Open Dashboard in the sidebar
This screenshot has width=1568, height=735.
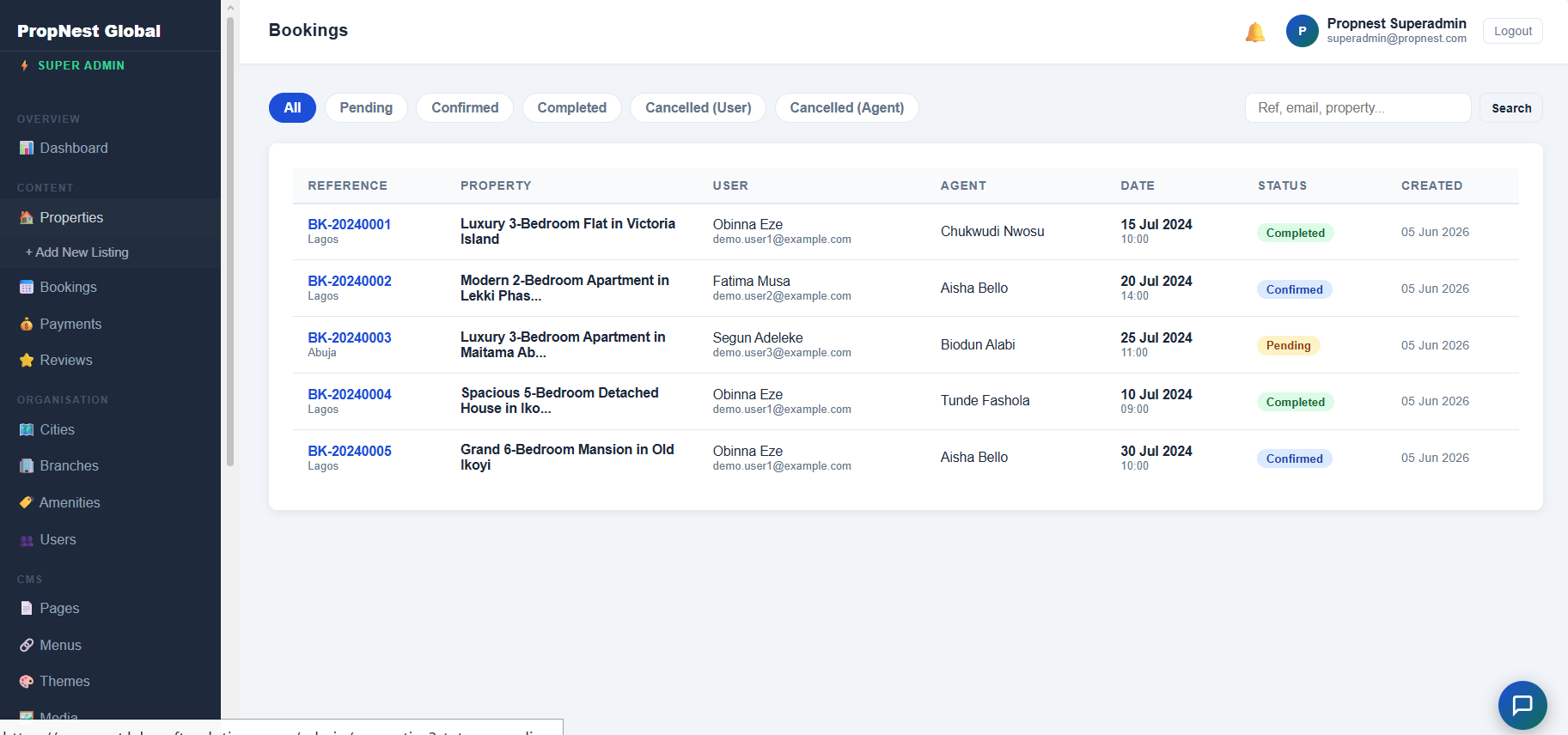110,148
